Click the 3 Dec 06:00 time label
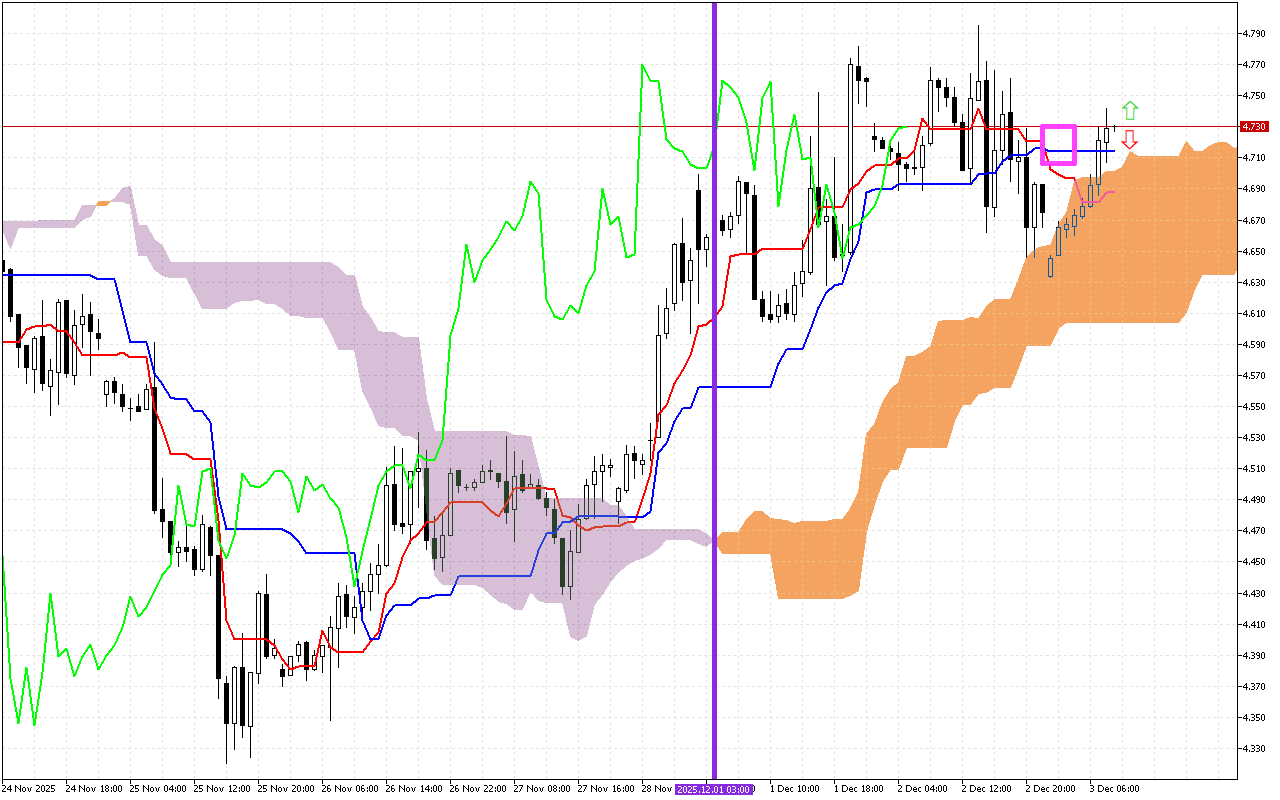Screen dimensions: 1280x800 click(1115, 789)
